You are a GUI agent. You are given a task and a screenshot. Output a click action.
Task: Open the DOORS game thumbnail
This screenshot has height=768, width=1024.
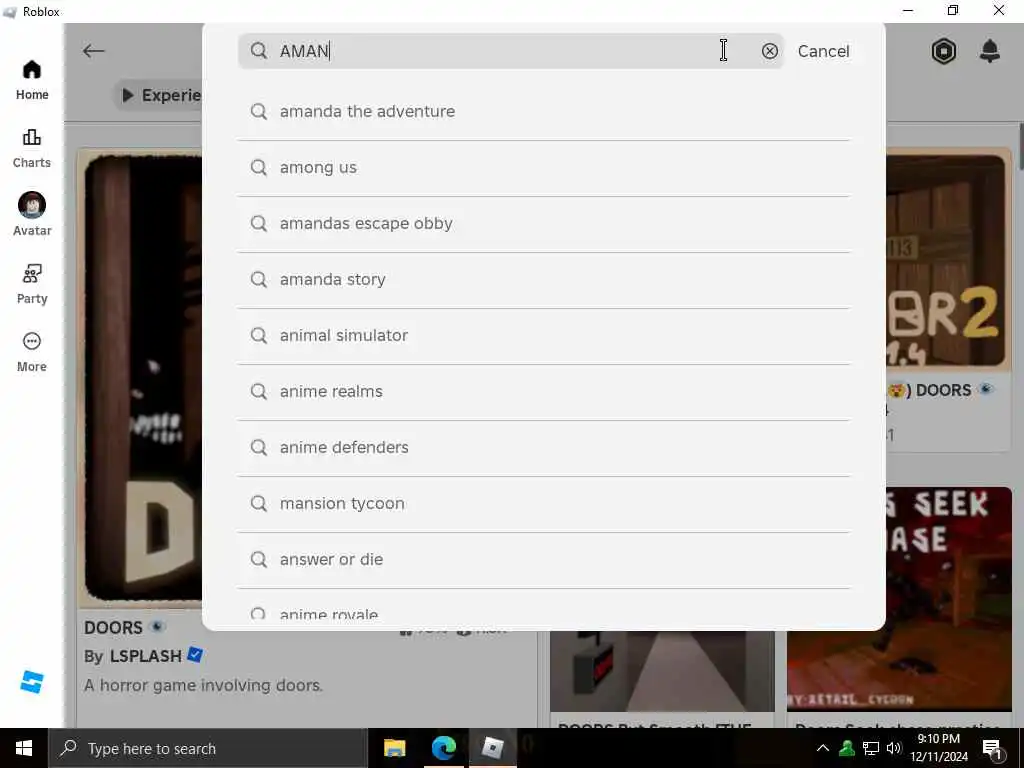coord(142,377)
